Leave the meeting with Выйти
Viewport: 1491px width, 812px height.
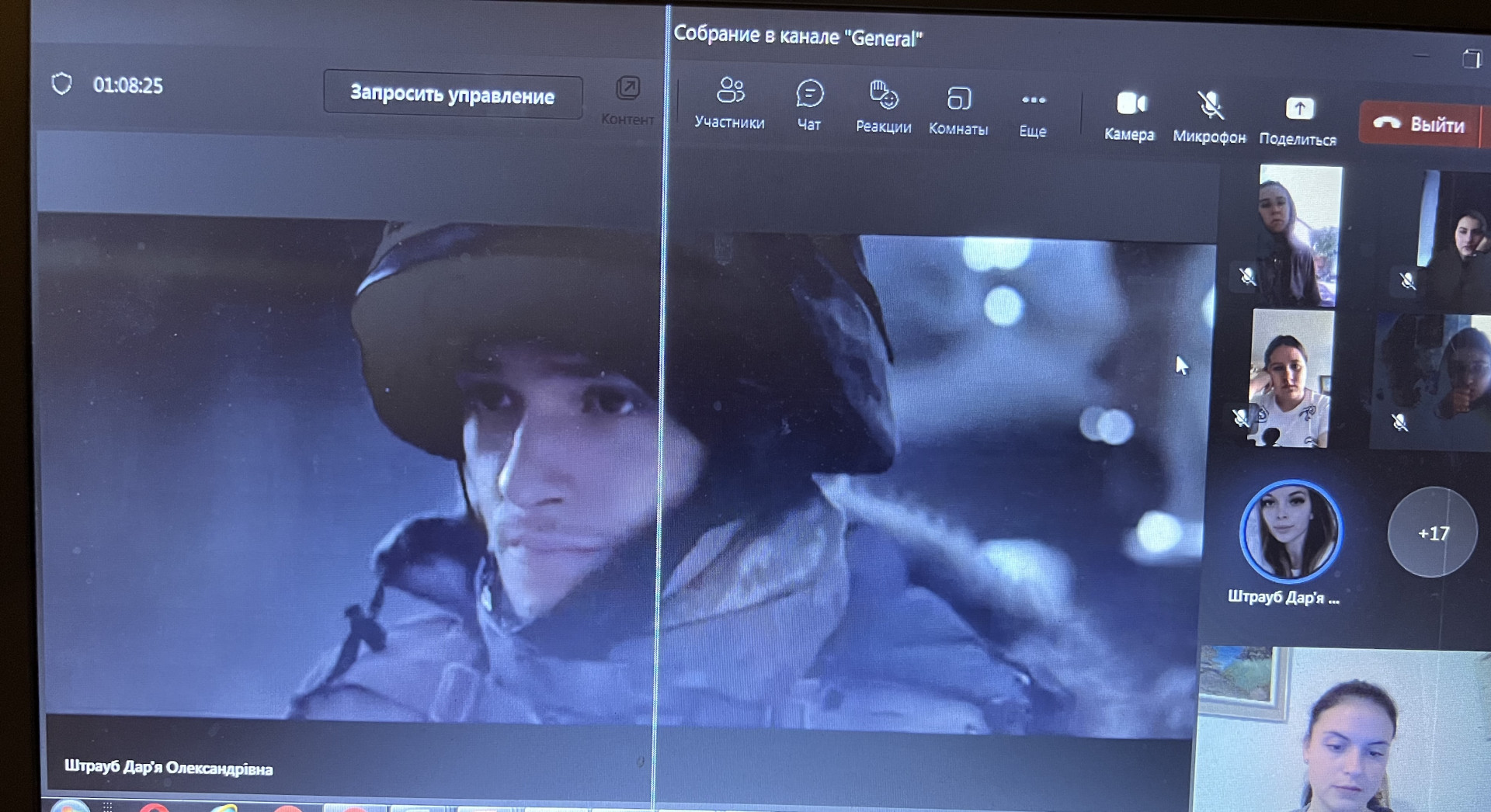[x=1420, y=123]
